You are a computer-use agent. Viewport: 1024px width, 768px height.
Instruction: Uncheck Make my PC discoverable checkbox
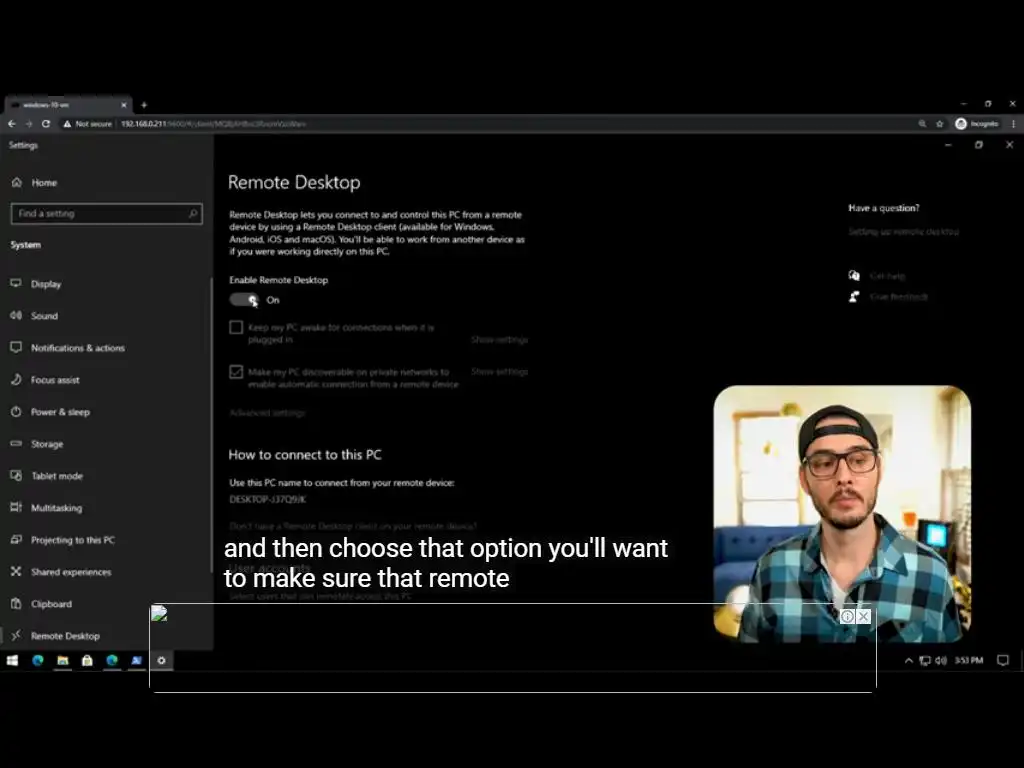[x=236, y=372]
